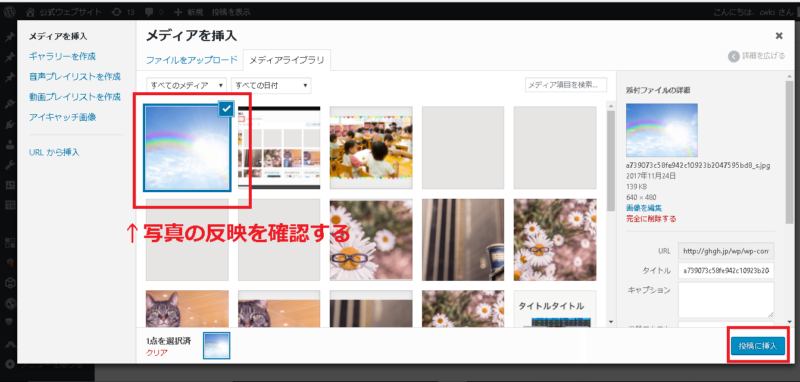The height and width of the screenshot is (382, 800).
Task: Click the 139 KB file size text
Action: coord(636,186)
